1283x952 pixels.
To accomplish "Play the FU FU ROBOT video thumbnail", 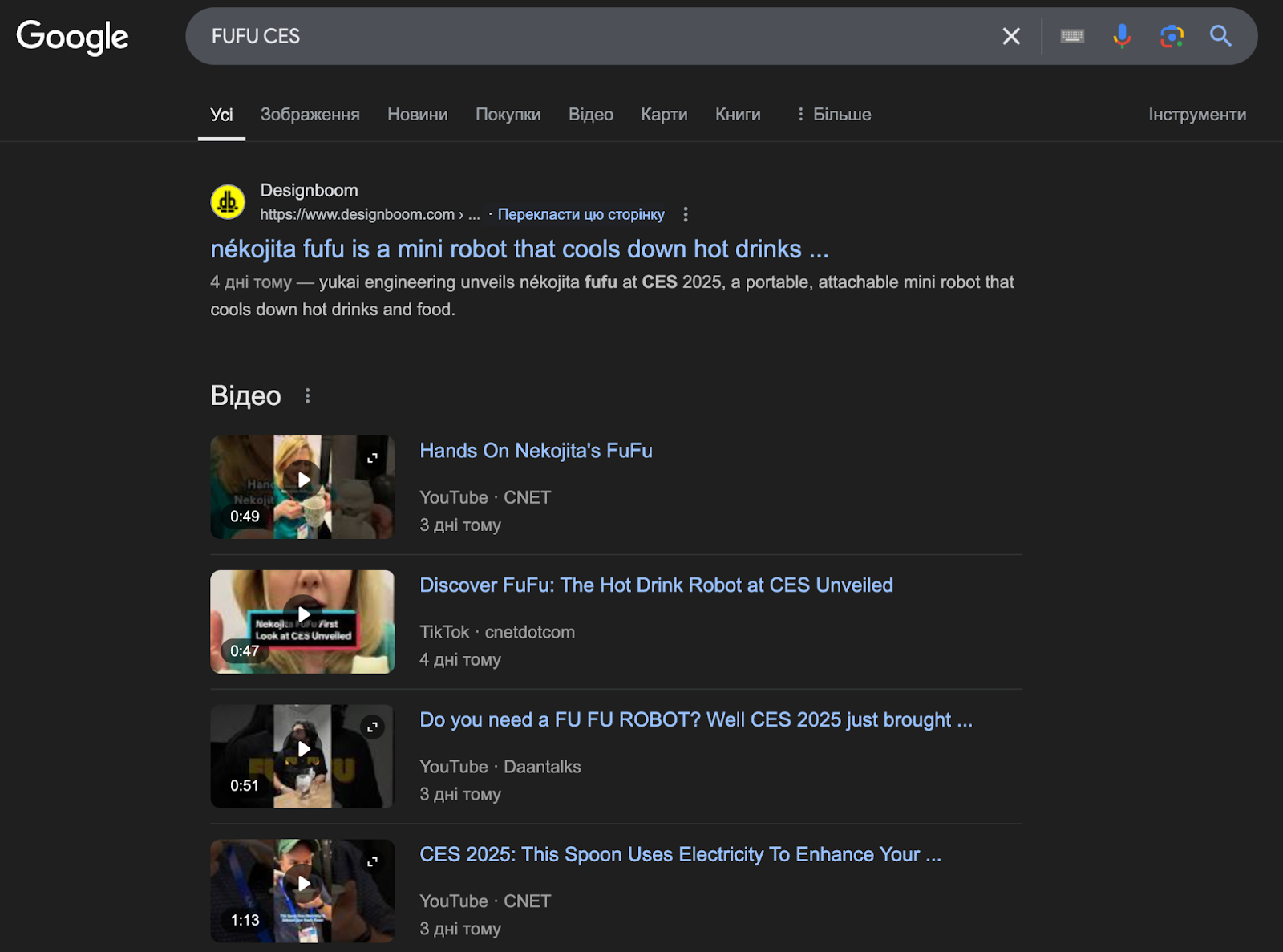I will (x=302, y=756).
